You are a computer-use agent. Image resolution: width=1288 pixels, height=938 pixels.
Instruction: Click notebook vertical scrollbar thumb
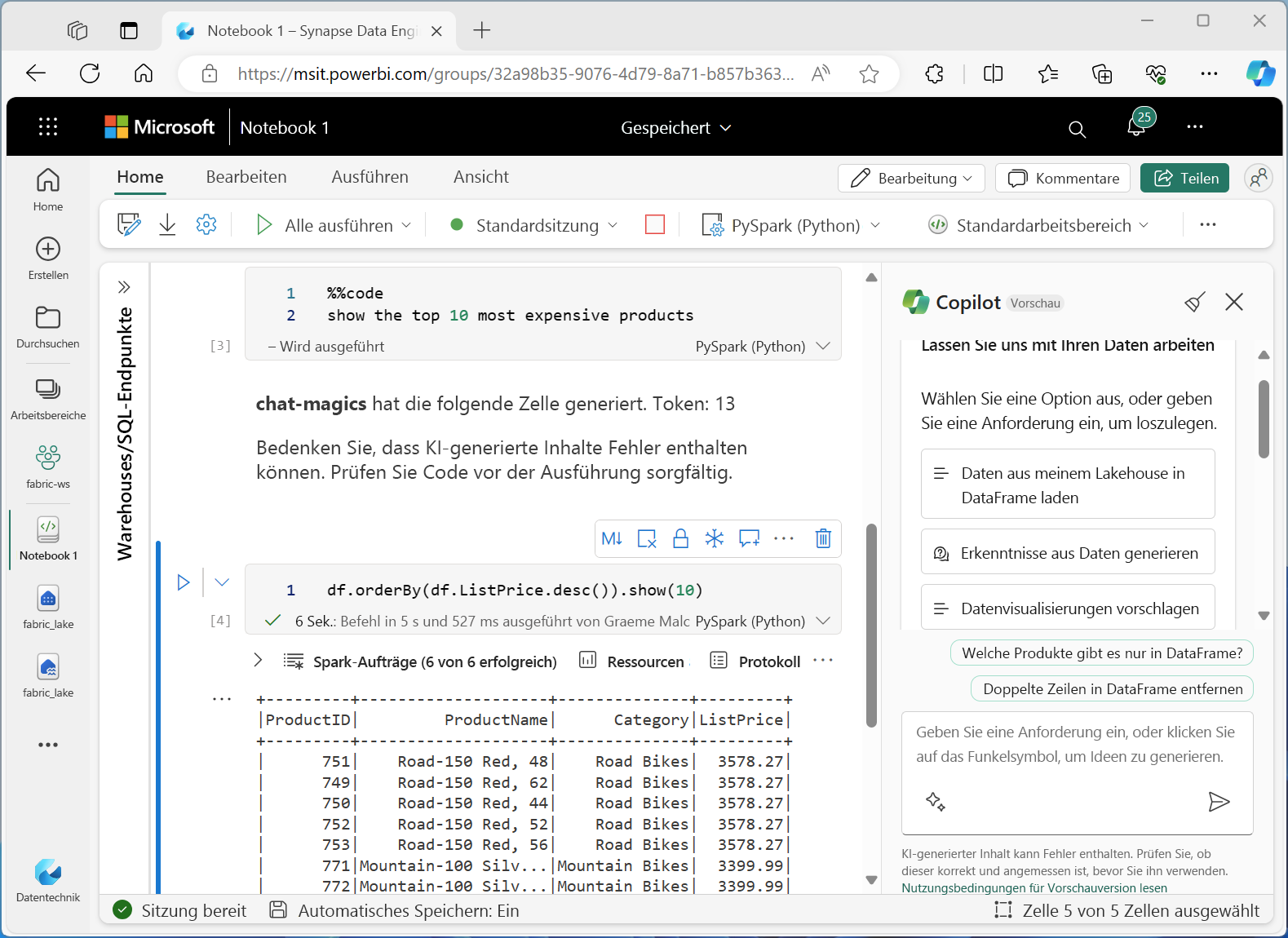coord(871,626)
